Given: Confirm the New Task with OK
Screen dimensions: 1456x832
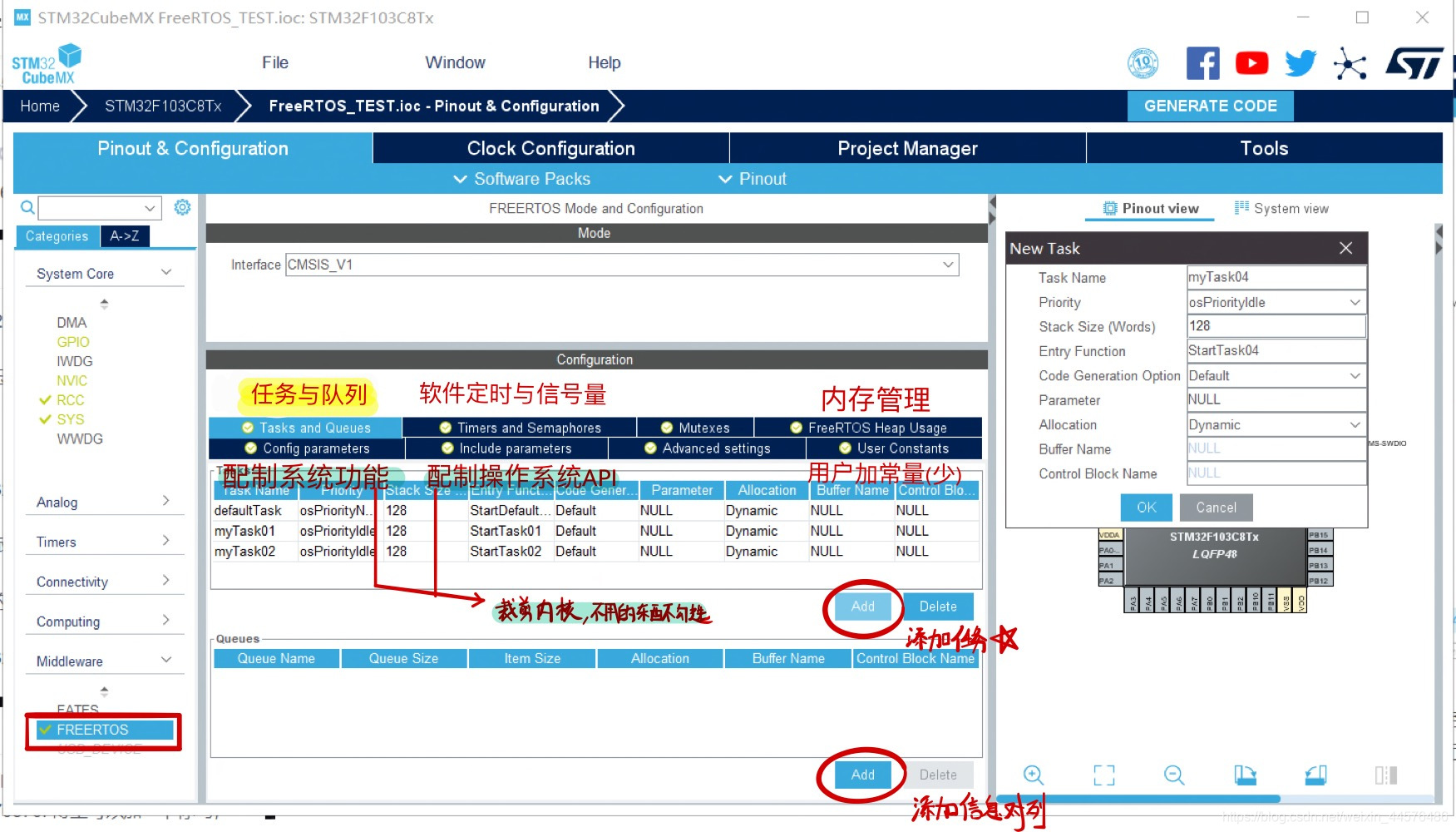Looking at the screenshot, I should point(1146,507).
